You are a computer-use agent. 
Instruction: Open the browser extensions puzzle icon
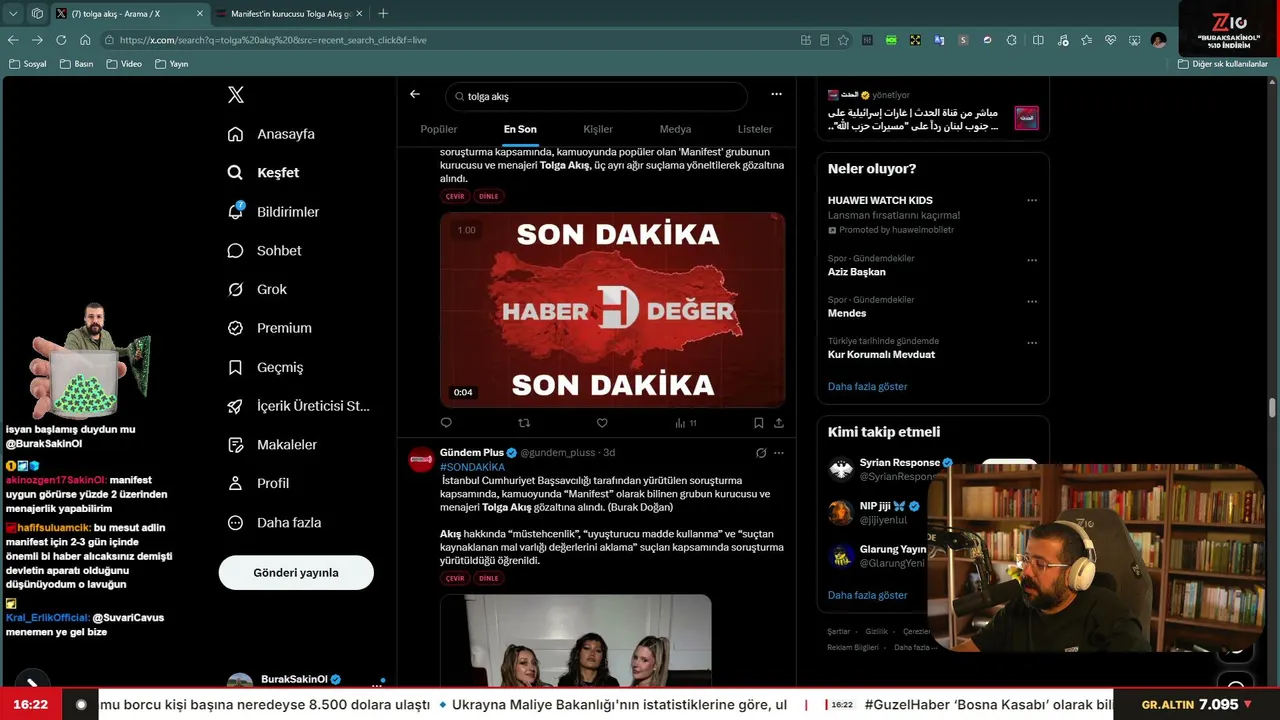tap(1011, 40)
